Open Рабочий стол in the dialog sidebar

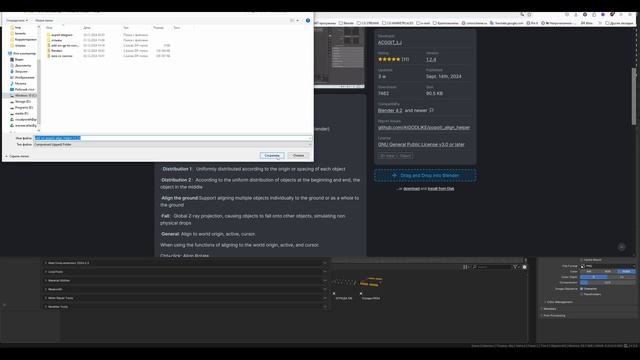24,89
